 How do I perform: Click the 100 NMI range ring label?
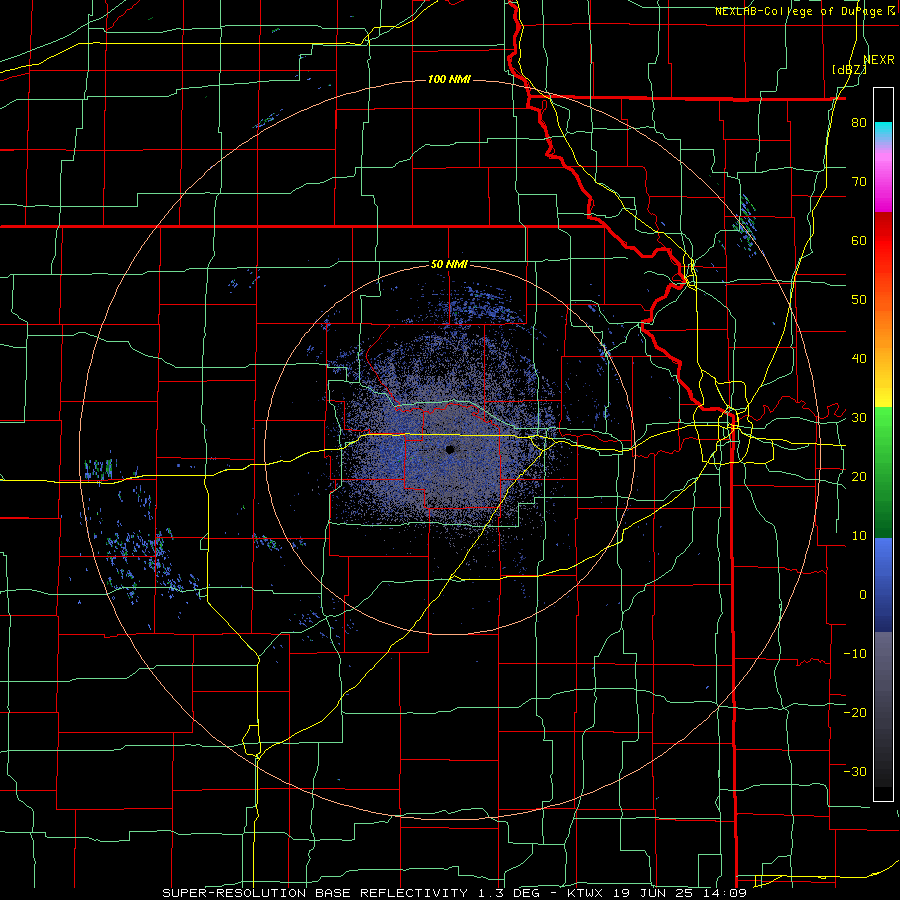click(449, 79)
